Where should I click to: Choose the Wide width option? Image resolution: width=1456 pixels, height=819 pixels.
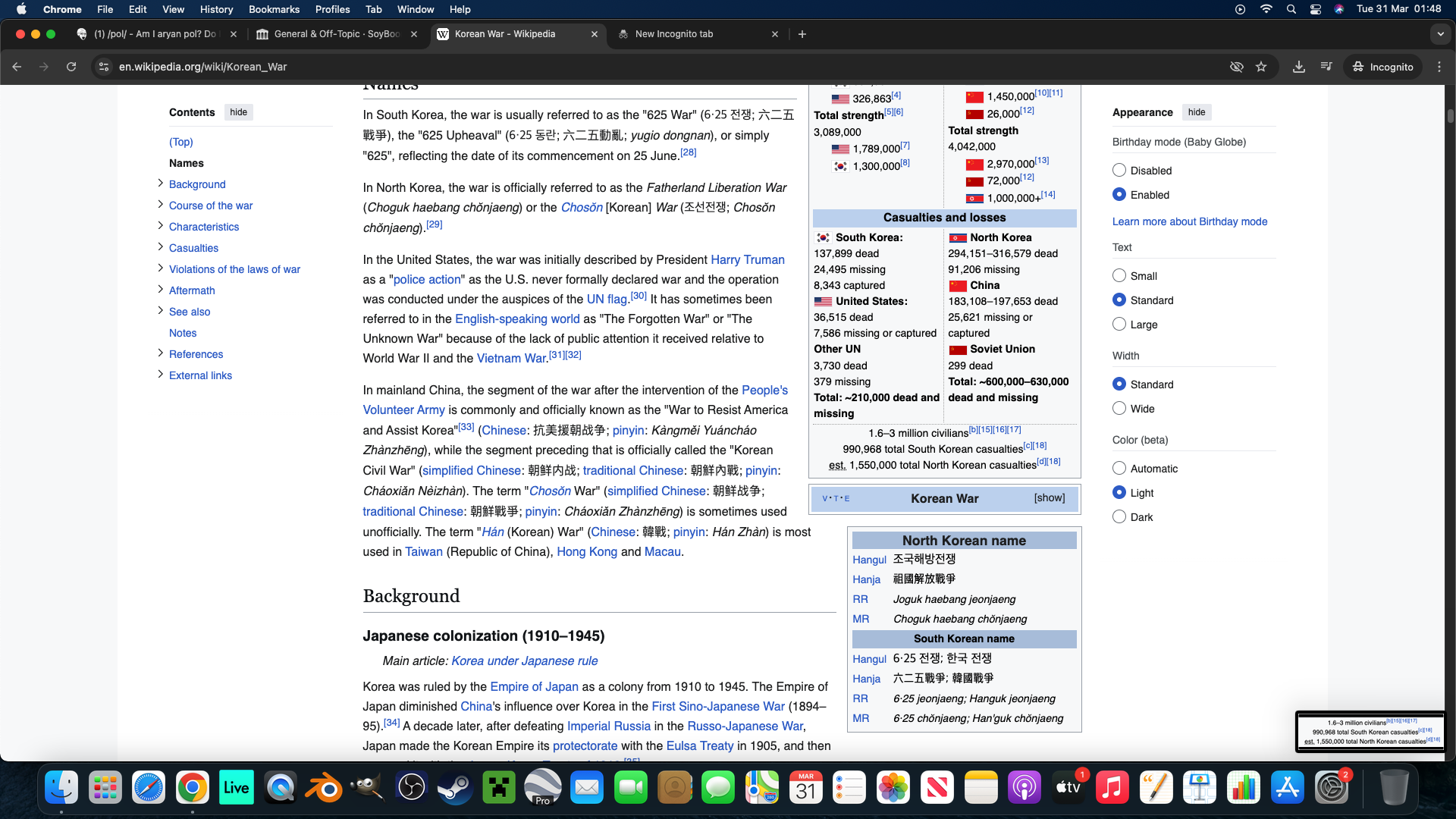(x=1119, y=409)
